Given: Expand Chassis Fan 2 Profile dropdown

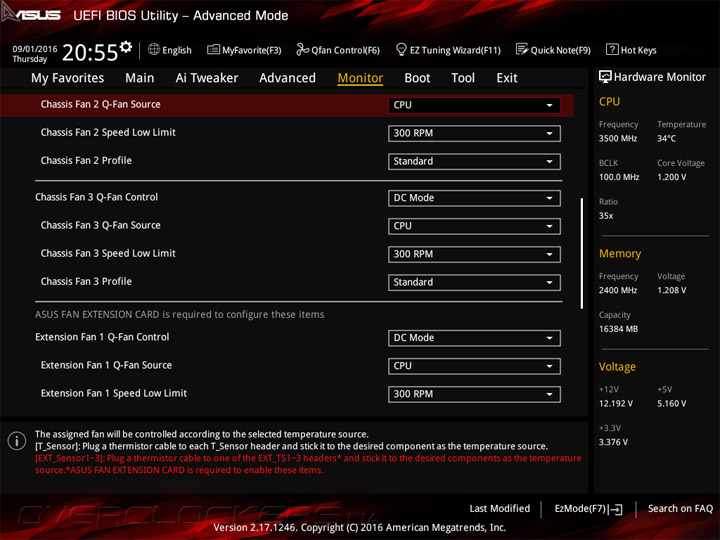Looking at the screenshot, I should click(x=474, y=162).
